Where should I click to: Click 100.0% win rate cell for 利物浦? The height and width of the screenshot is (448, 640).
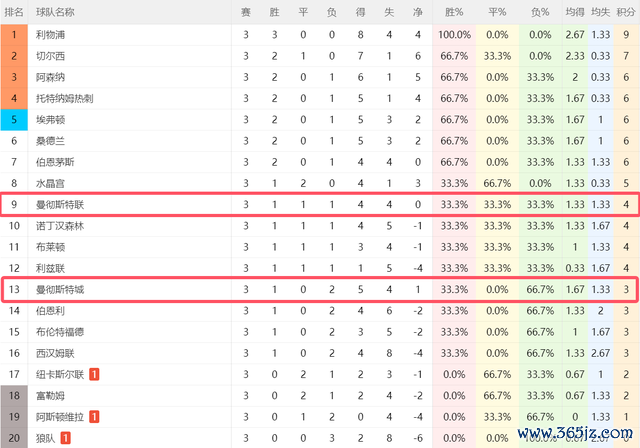pyautogui.click(x=454, y=35)
